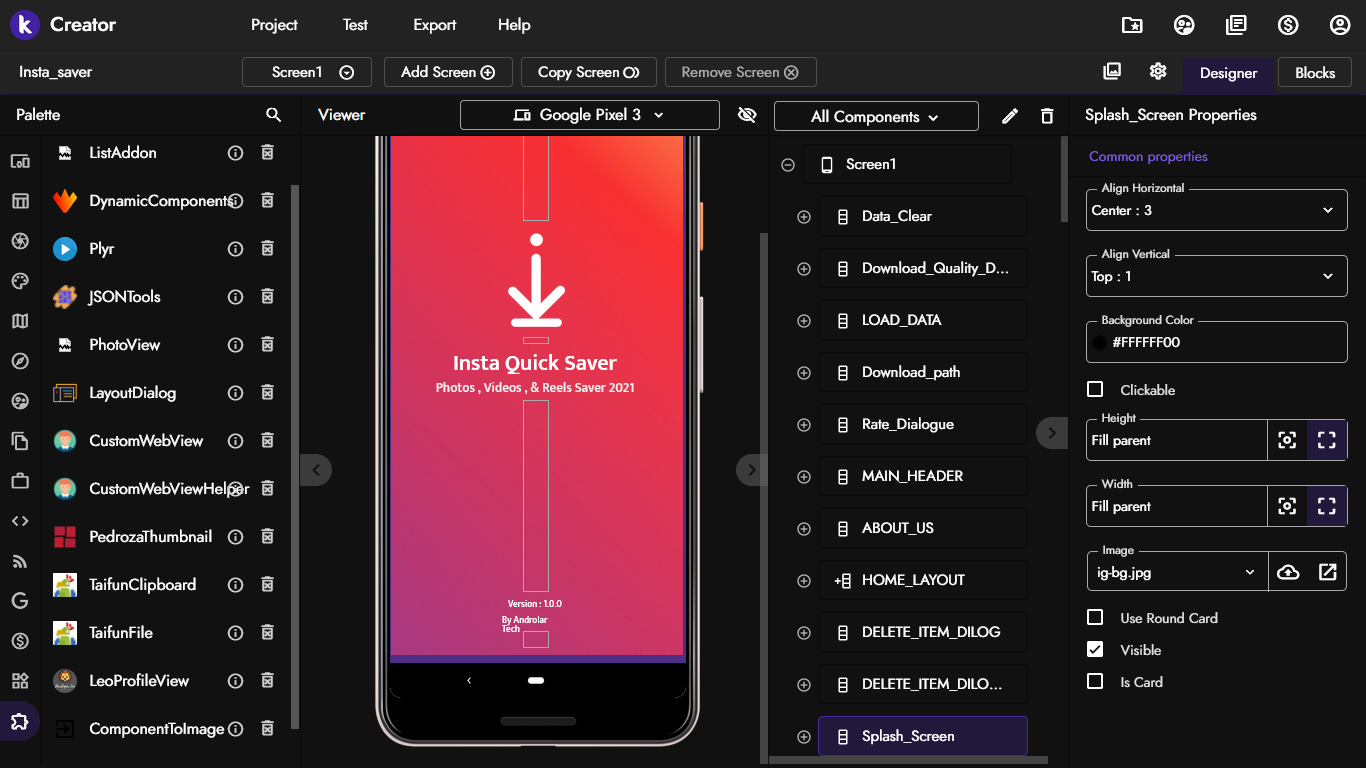Enable the Is Card checkbox

(1095, 681)
